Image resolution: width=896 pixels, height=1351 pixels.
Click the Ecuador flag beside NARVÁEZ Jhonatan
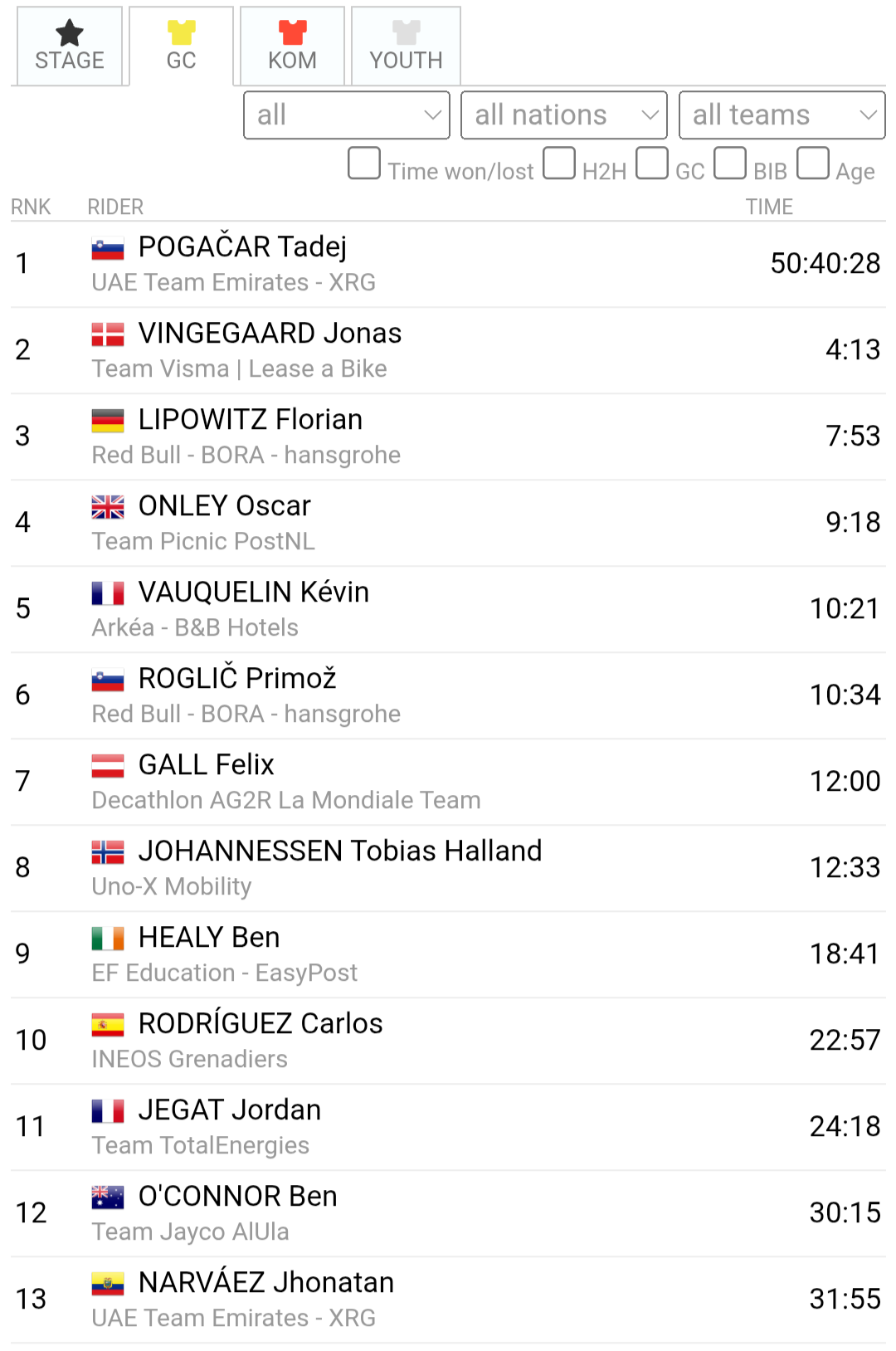108,1284
